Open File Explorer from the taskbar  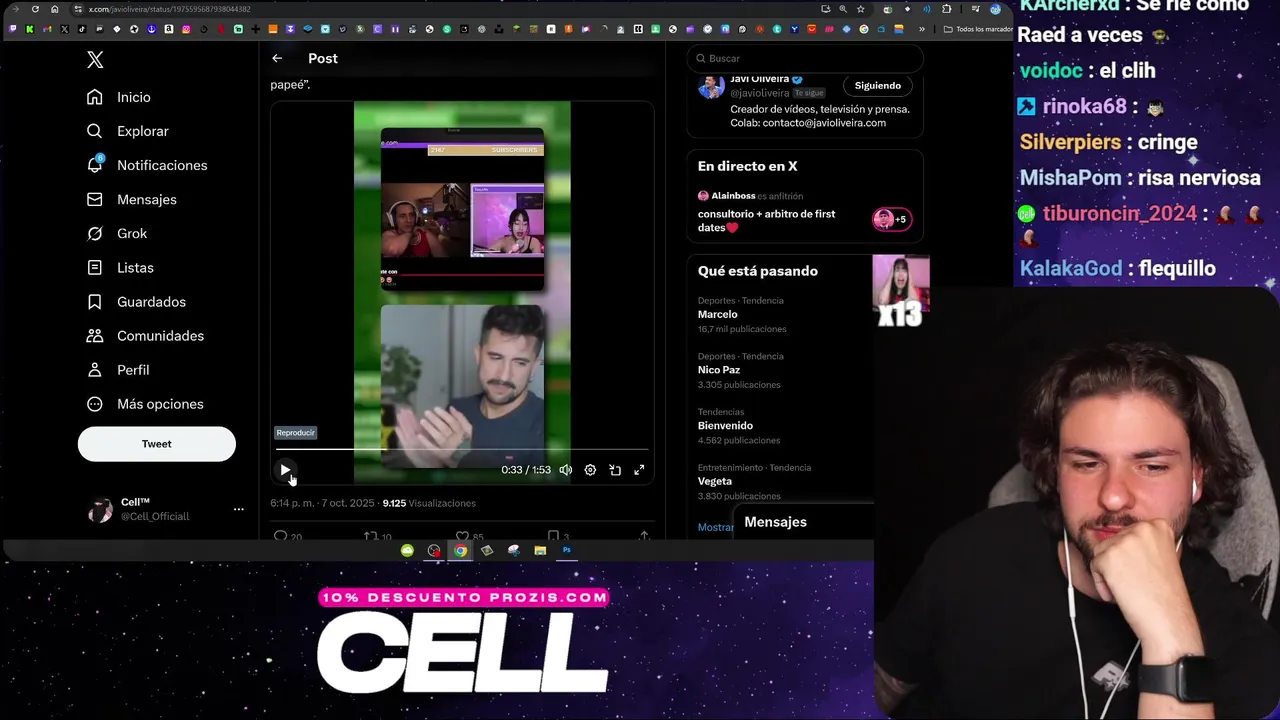pyautogui.click(x=540, y=550)
